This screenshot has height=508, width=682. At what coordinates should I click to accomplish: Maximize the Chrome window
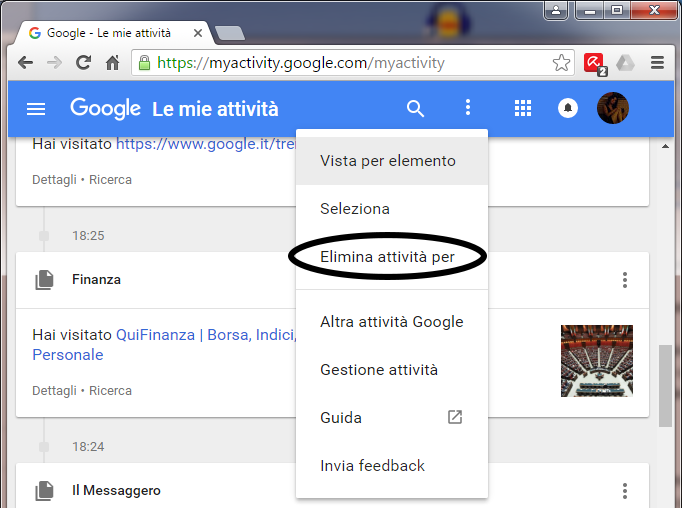coord(616,10)
